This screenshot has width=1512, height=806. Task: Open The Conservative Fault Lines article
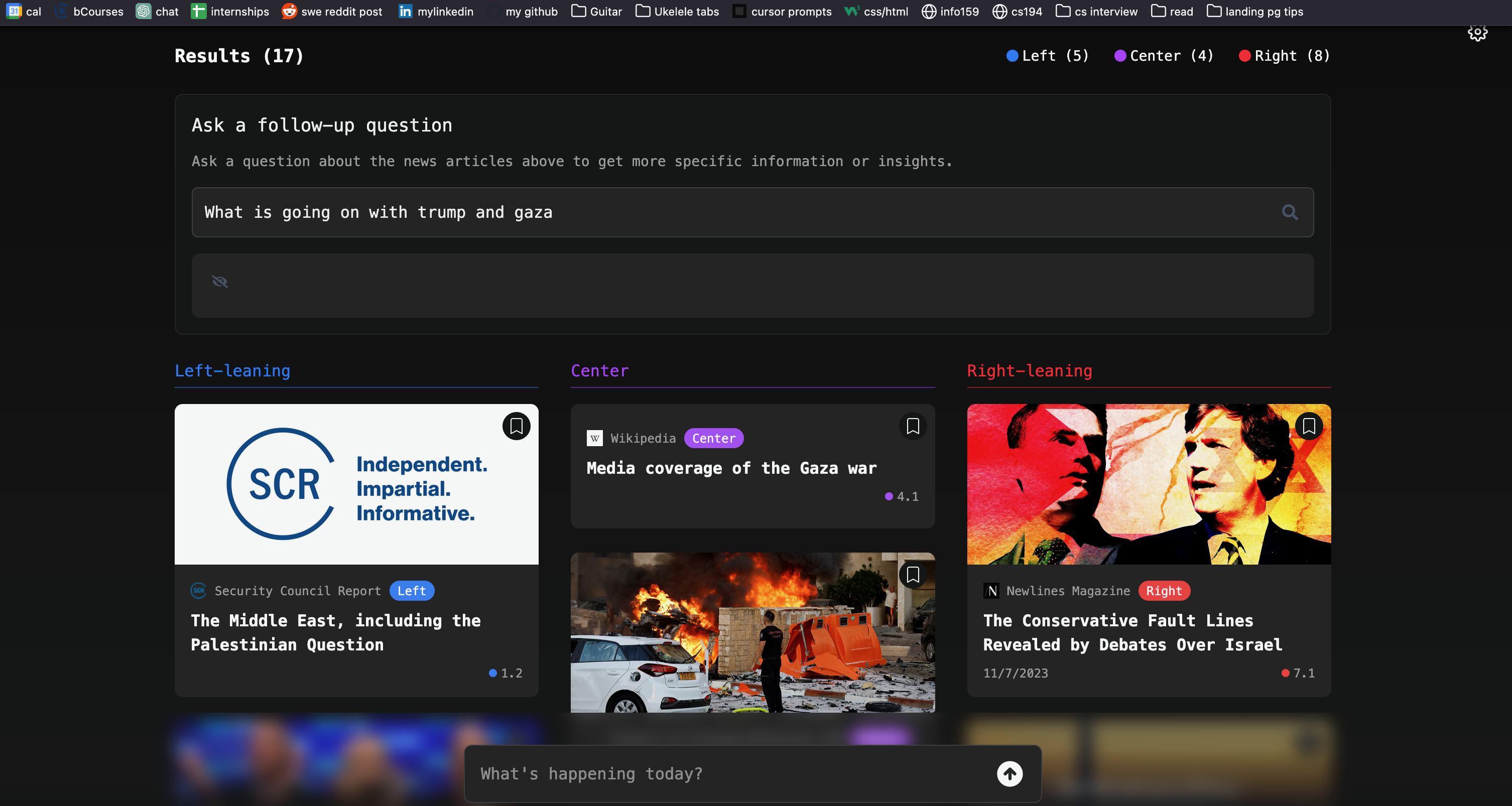pos(1131,632)
